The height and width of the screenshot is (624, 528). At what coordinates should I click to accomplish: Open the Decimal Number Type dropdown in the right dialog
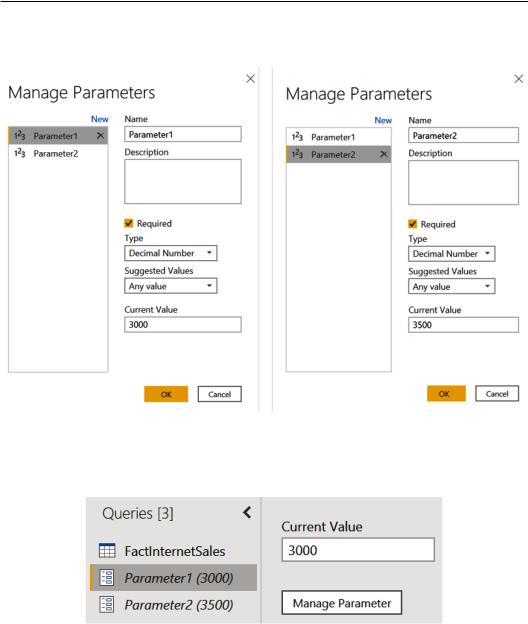(452, 254)
